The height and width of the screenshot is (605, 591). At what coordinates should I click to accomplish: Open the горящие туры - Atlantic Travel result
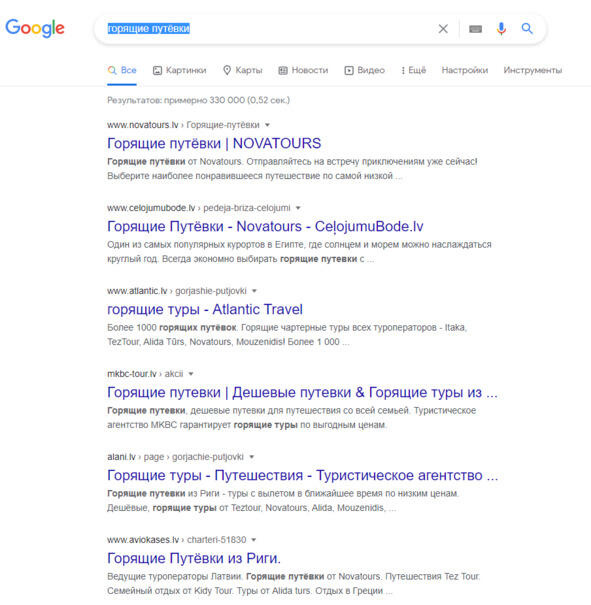tap(205, 309)
